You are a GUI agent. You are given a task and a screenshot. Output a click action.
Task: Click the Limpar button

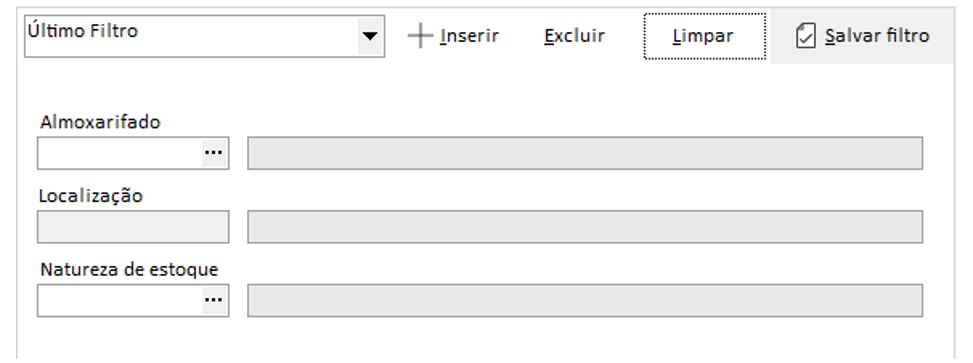pos(704,36)
